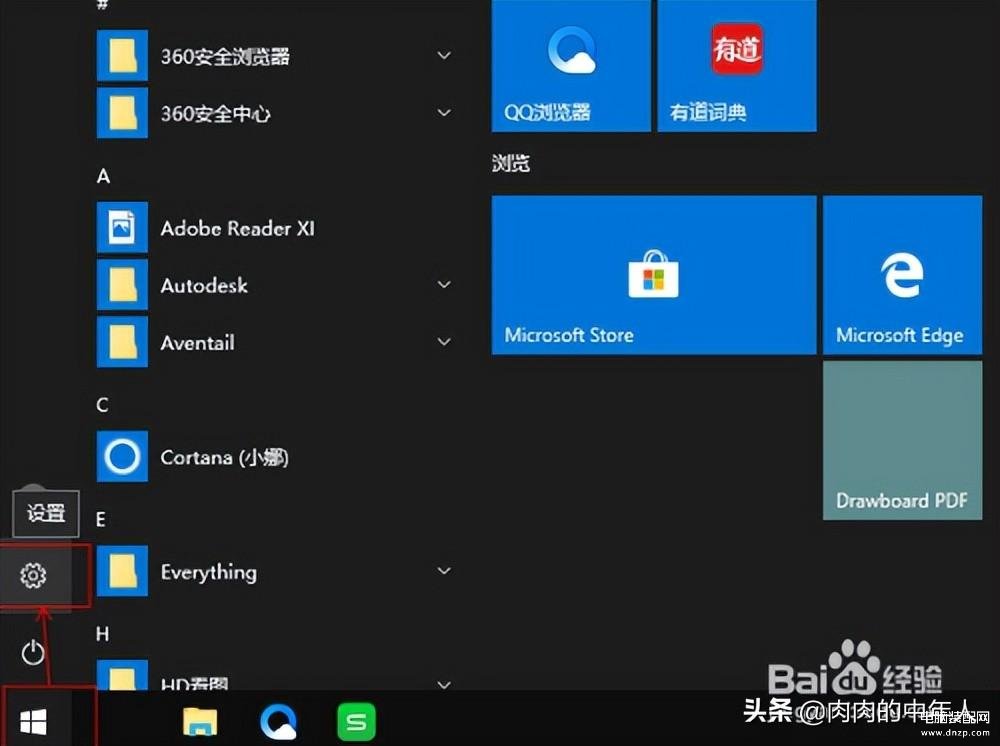Open Settings gear icon in Start sidebar
Screen dimensions: 1000x746
33,575
